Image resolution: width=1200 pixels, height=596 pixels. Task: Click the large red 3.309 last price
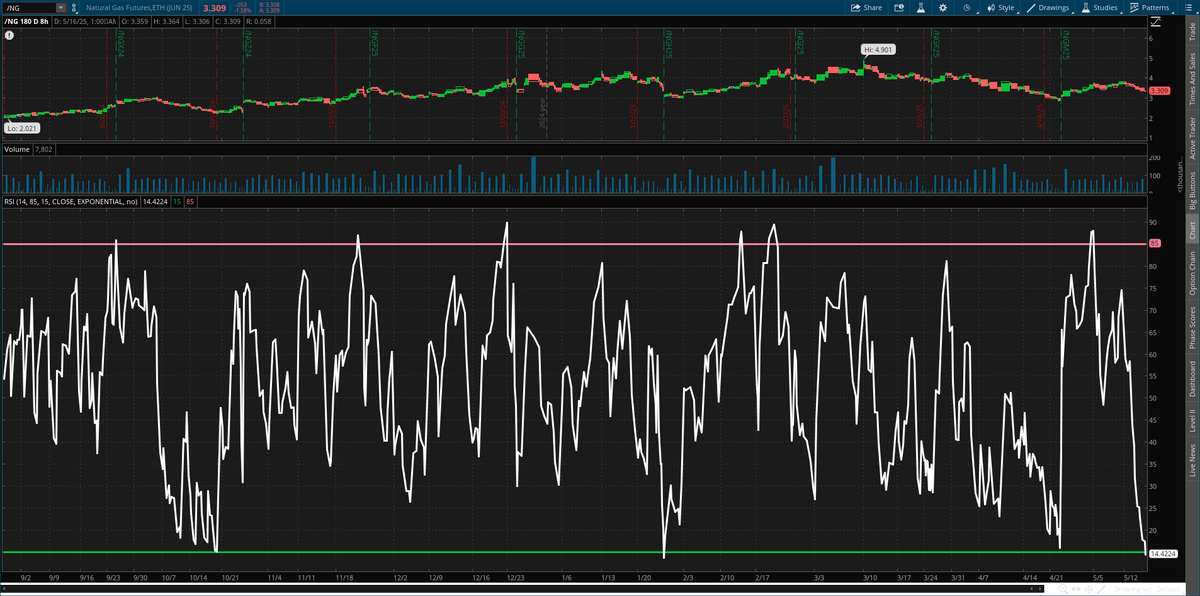[214, 7]
